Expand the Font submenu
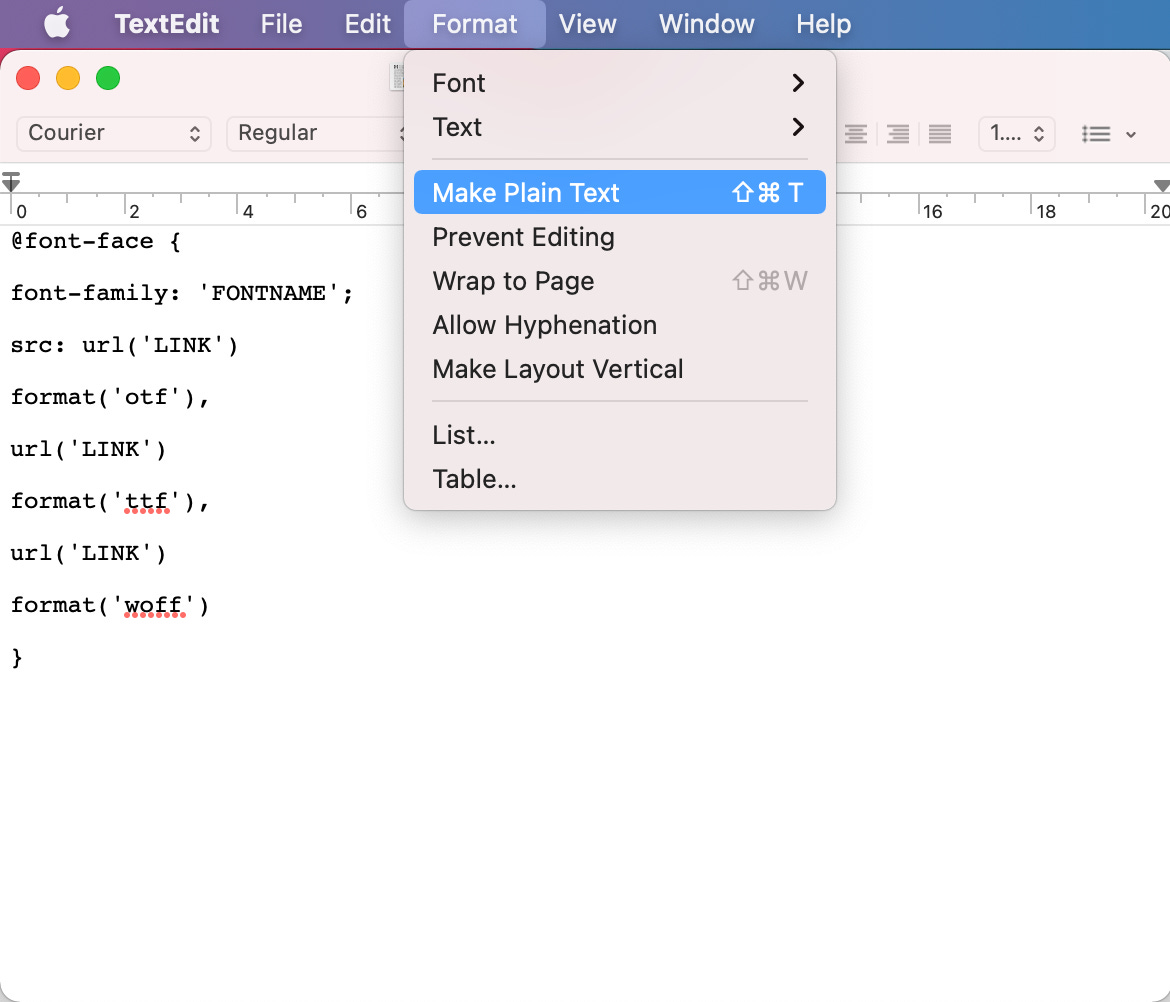 pos(619,83)
